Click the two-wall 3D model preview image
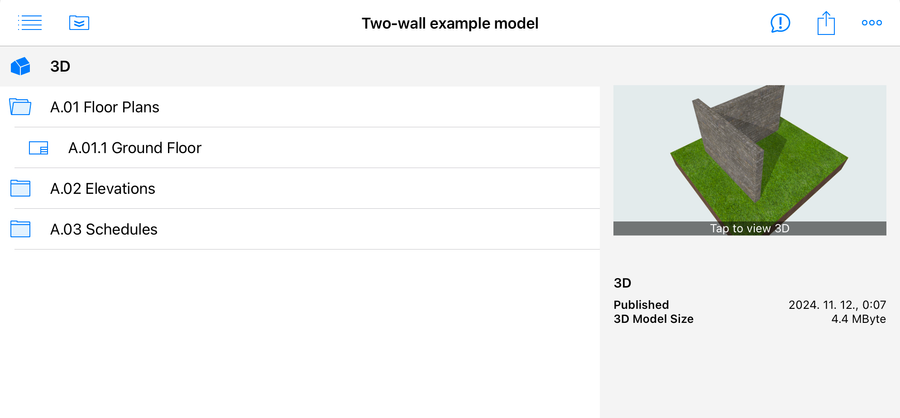Screen dimensions: 900x418 [749, 155]
